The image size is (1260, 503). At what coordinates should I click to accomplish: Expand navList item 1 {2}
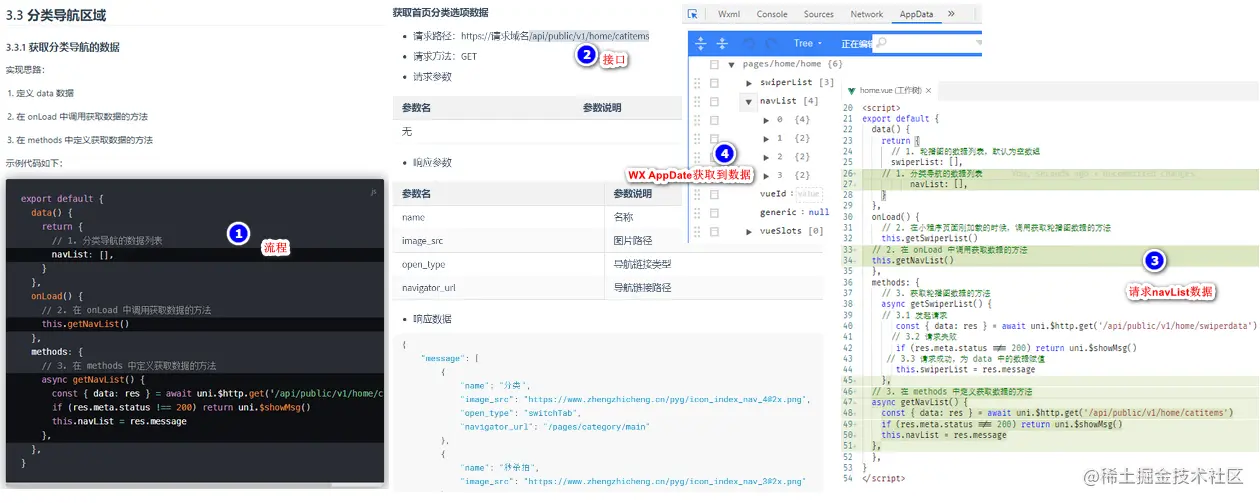(766, 138)
